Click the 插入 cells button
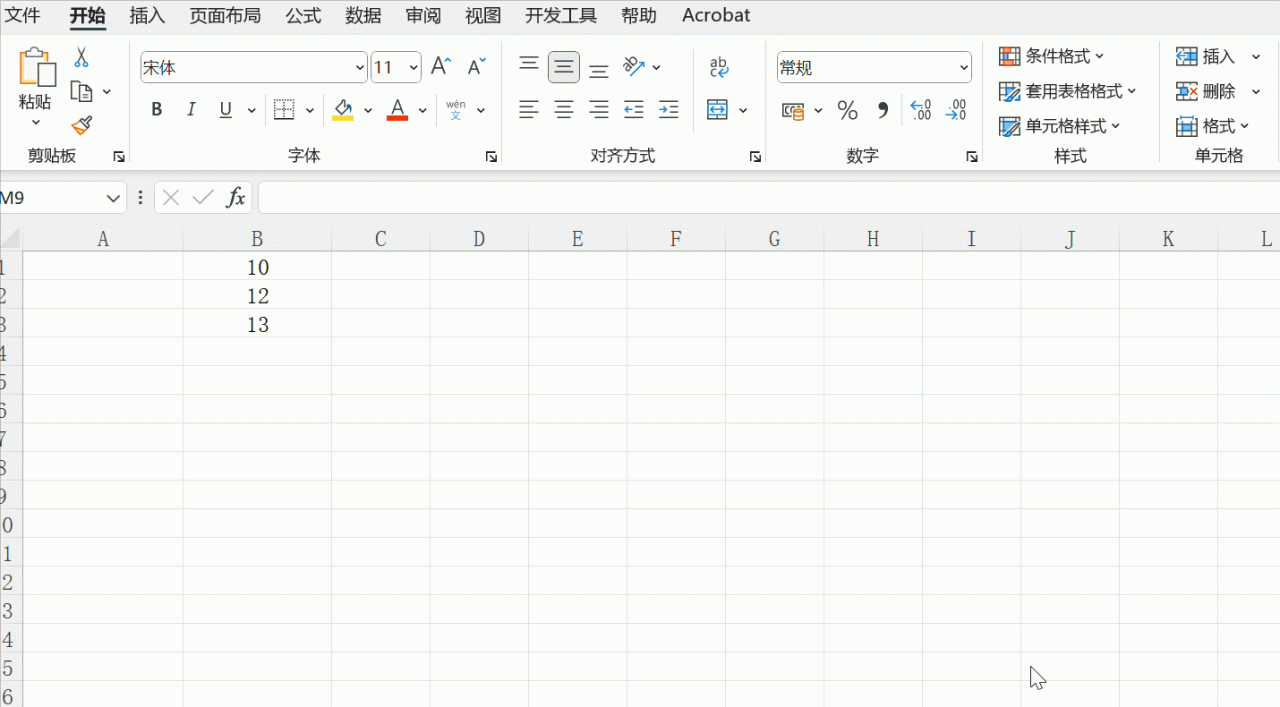 1207,56
